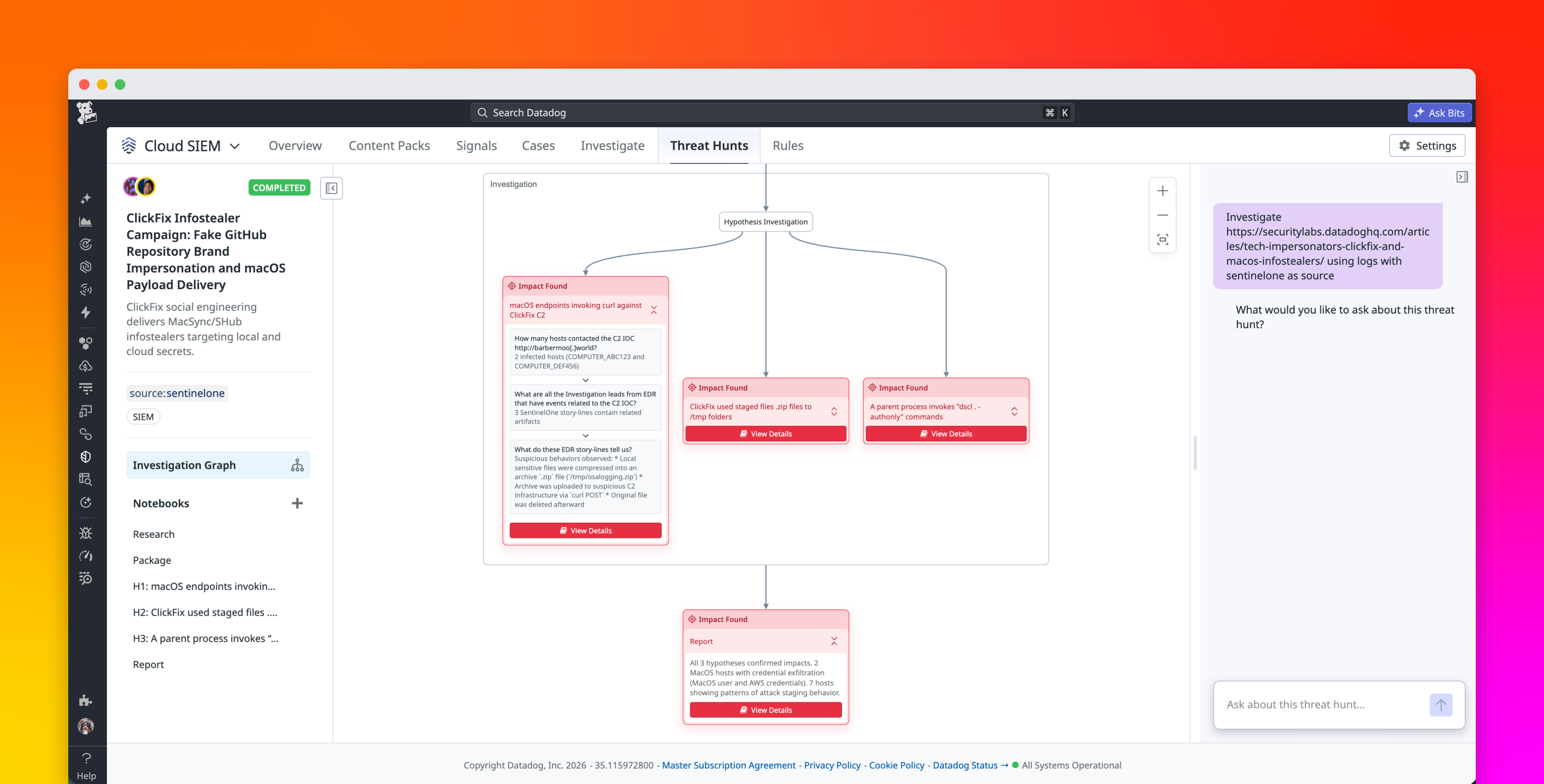Open the puzzle piece integrations icon

[86, 700]
